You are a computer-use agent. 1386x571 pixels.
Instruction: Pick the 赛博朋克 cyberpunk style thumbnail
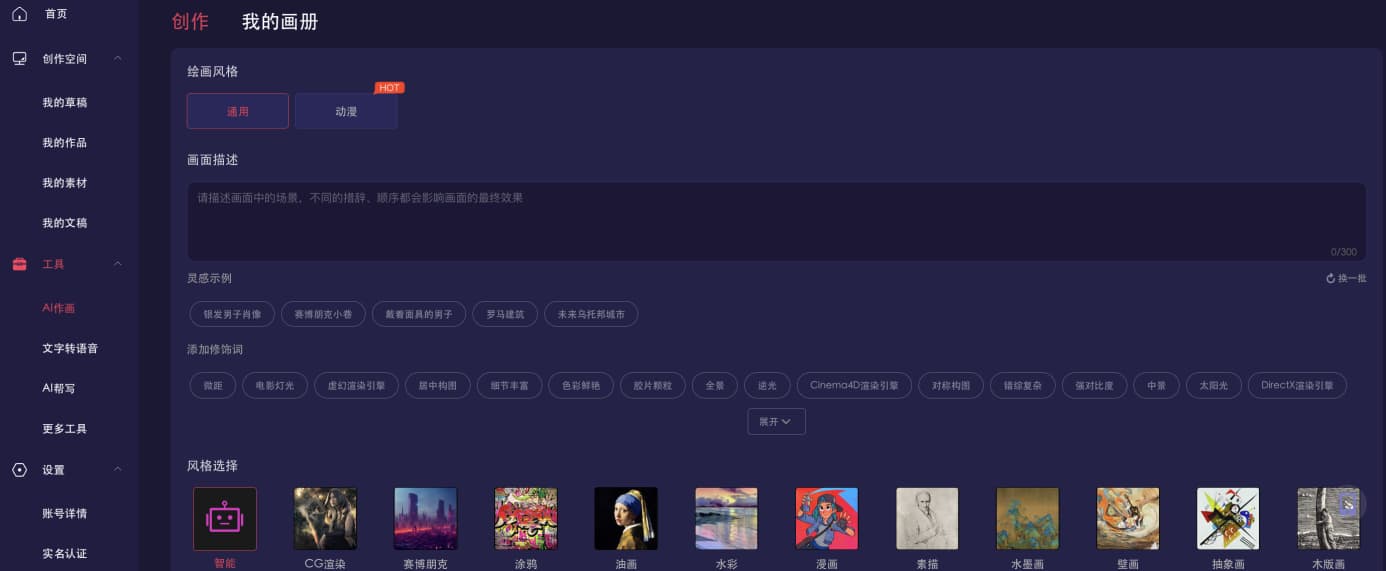point(426,518)
